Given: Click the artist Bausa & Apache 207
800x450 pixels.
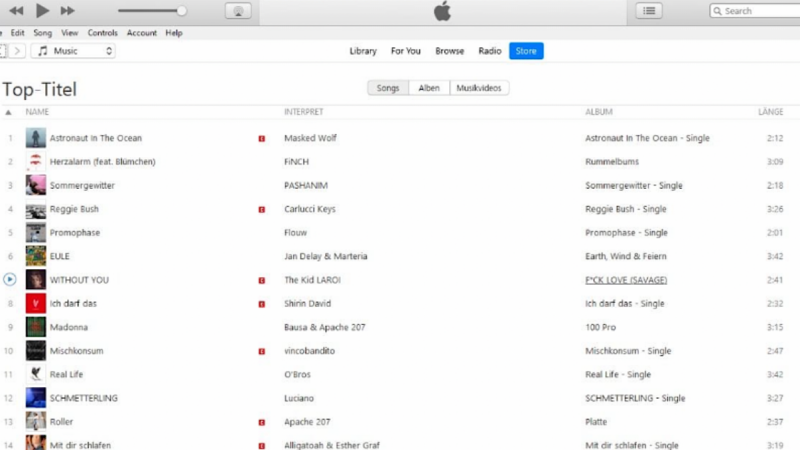Looking at the screenshot, I should click(x=324, y=327).
